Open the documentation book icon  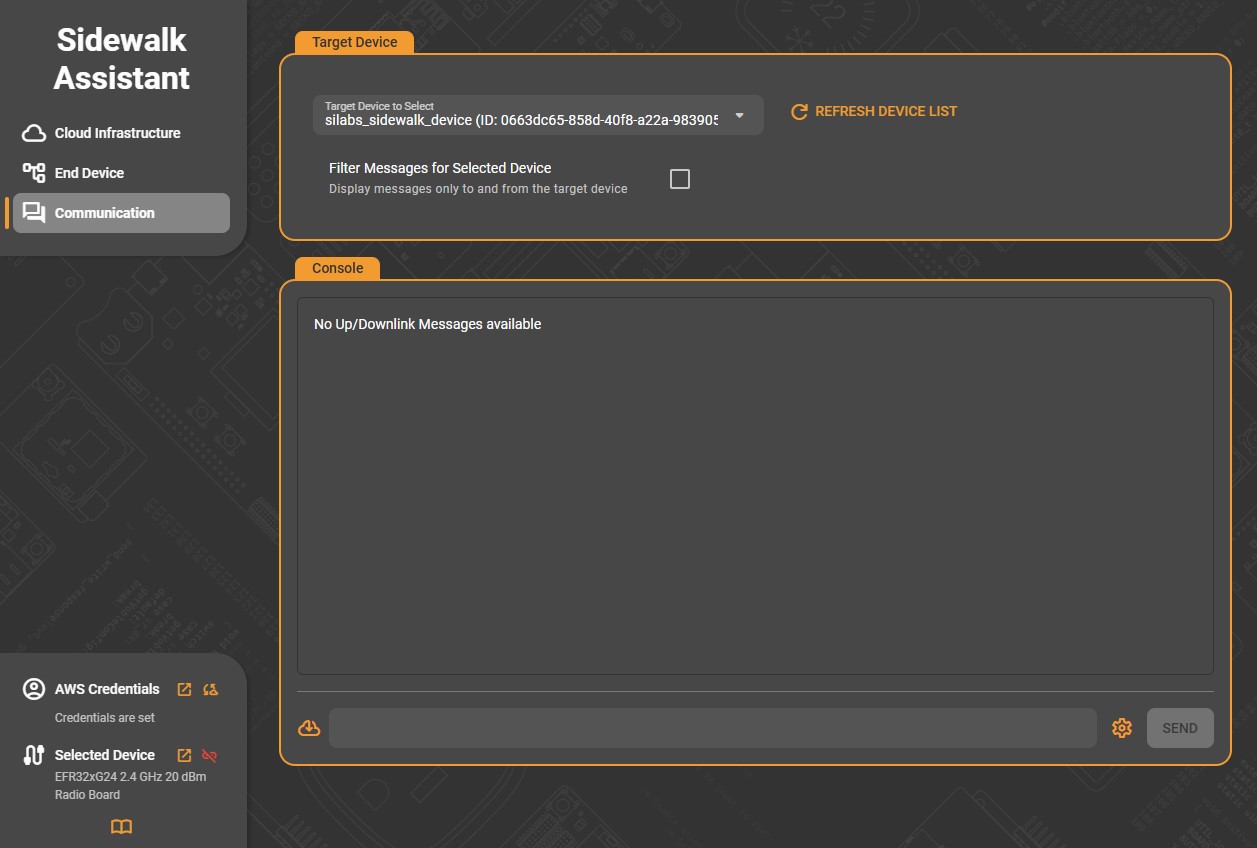pos(121,826)
